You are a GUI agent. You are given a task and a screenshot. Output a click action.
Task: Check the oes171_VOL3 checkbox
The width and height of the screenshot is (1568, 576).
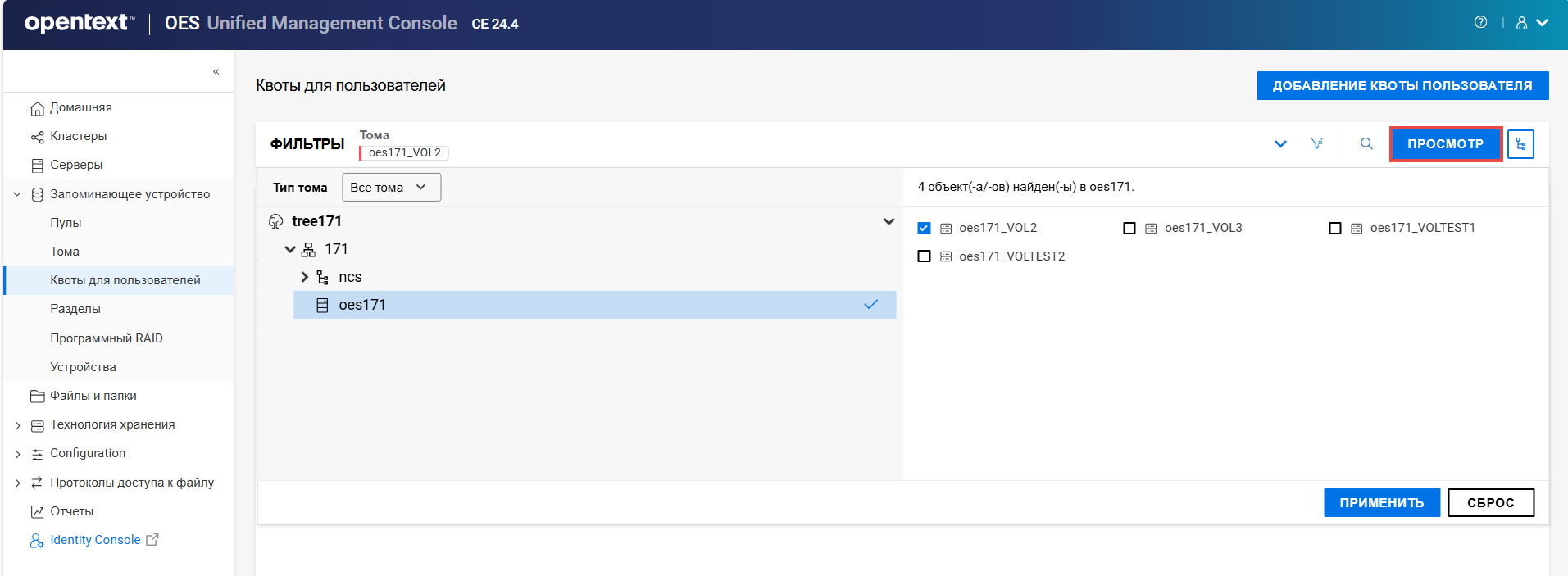click(x=1129, y=228)
